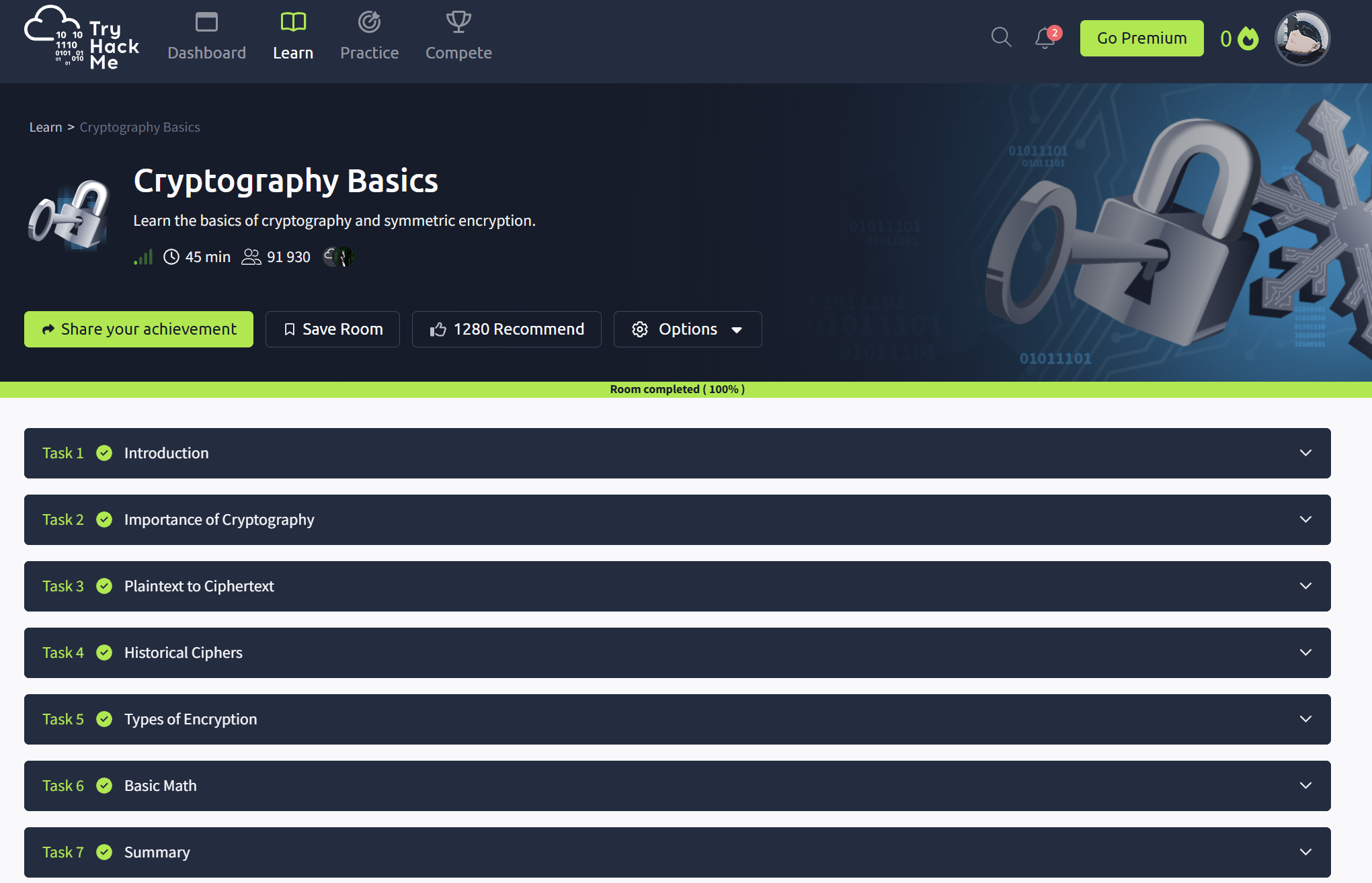Open the Dashboard monitor icon

[x=206, y=22]
